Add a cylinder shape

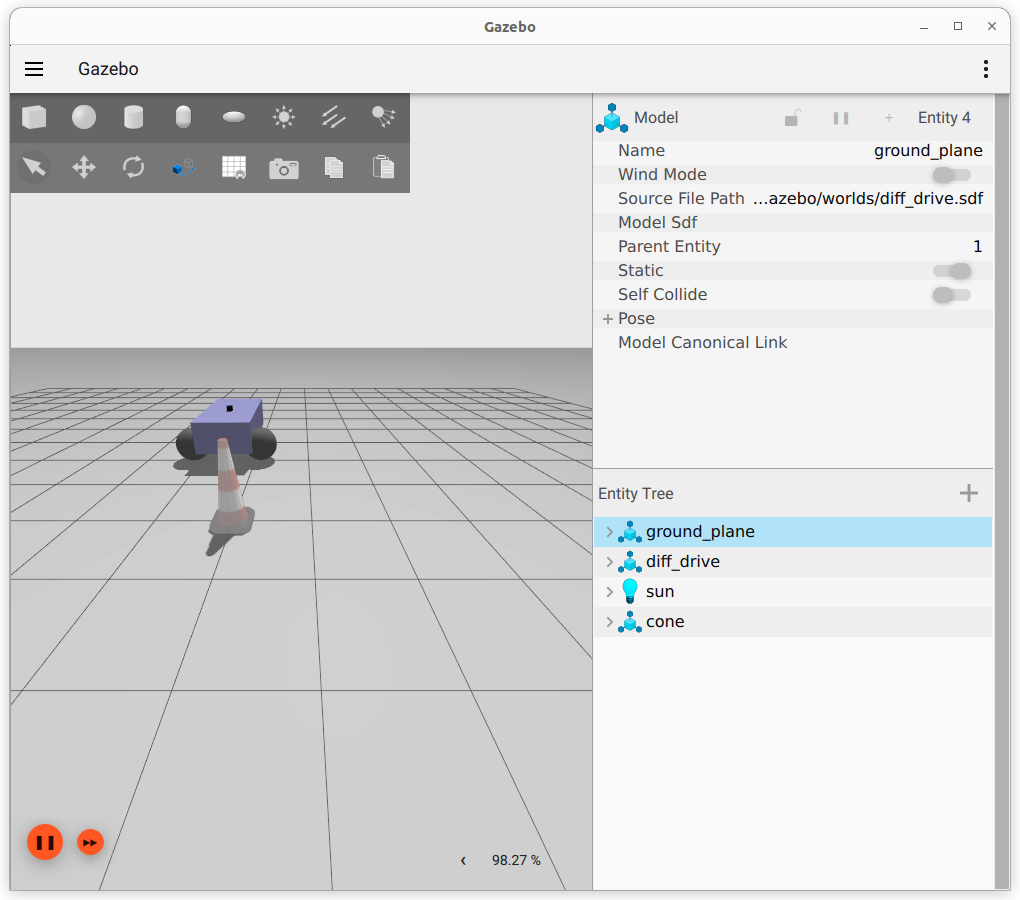point(133,118)
